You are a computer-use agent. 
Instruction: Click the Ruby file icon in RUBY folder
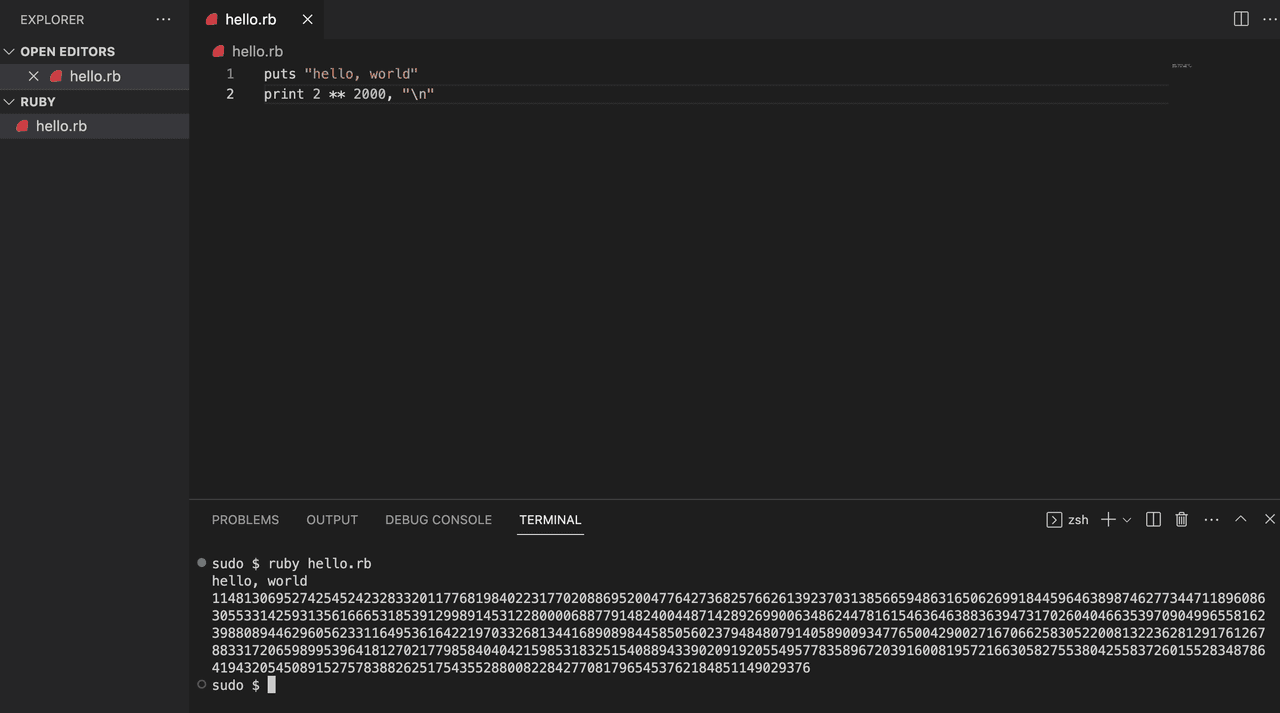[x=22, y=126]
